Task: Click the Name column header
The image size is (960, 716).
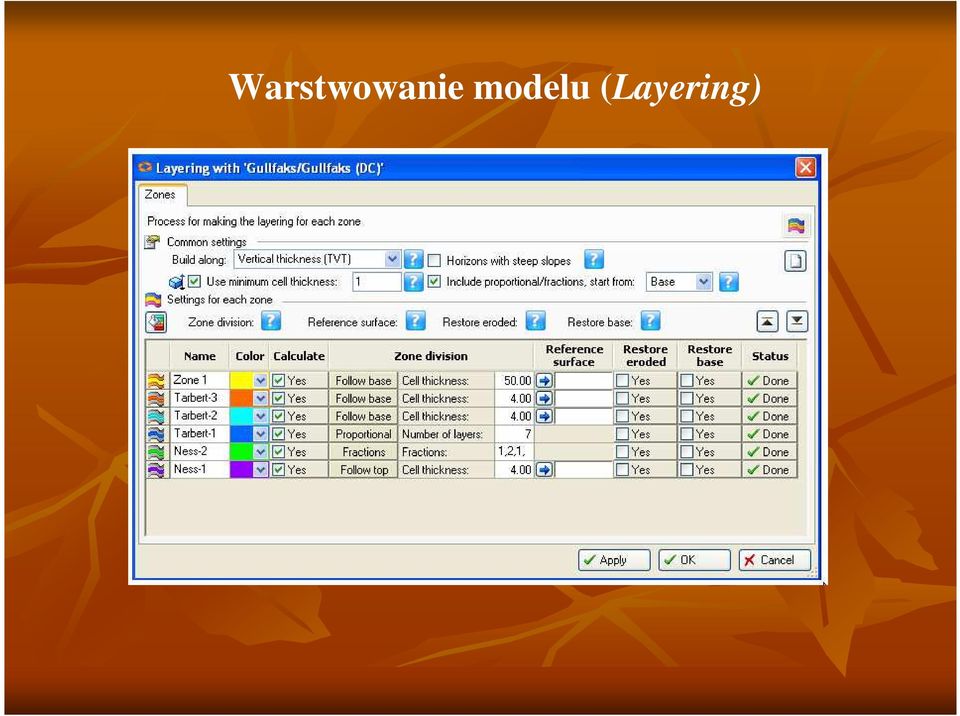Action: tap(200, 356)
